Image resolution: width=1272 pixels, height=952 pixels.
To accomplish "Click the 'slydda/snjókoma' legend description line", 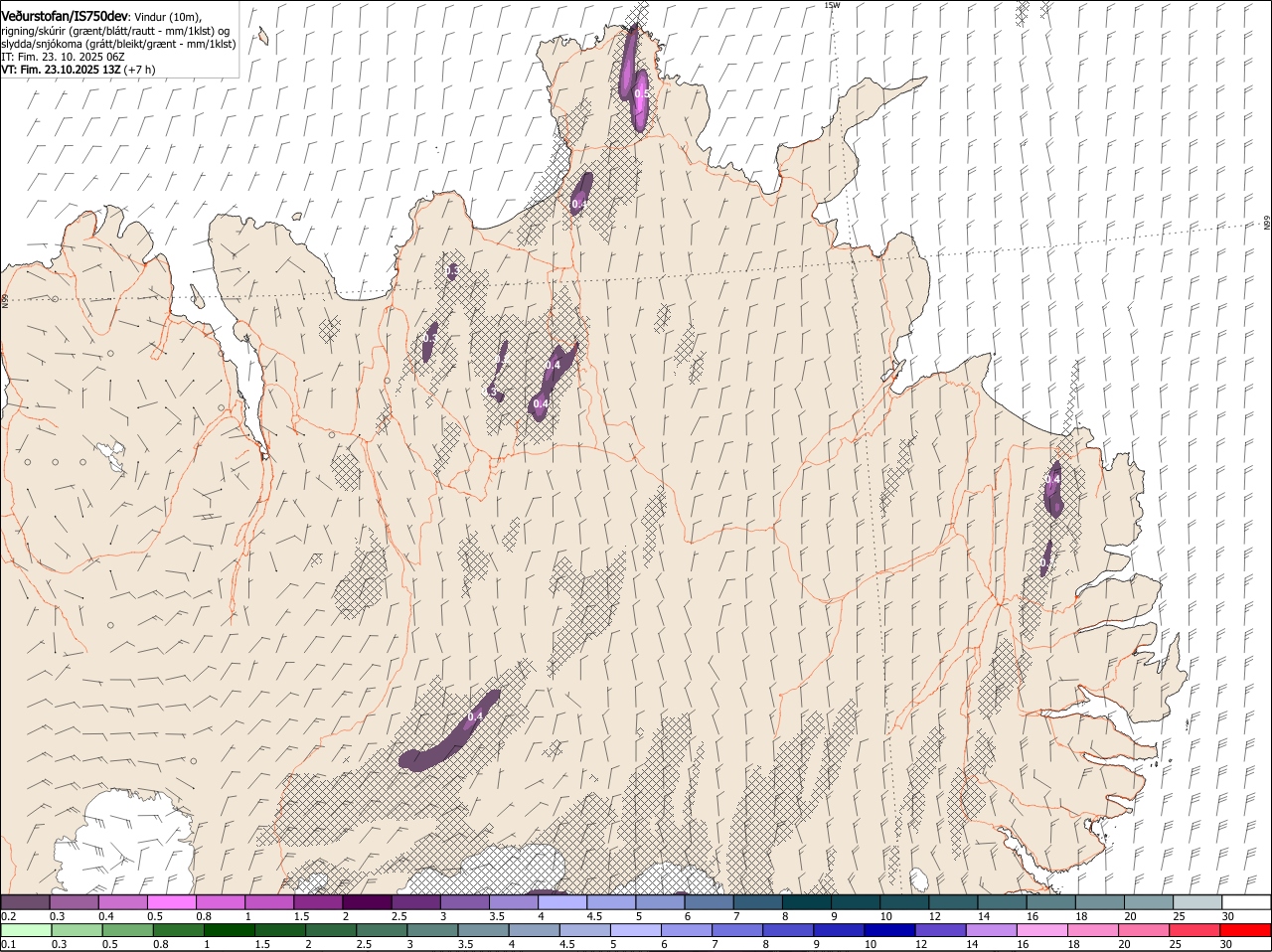I will [118, 44].
